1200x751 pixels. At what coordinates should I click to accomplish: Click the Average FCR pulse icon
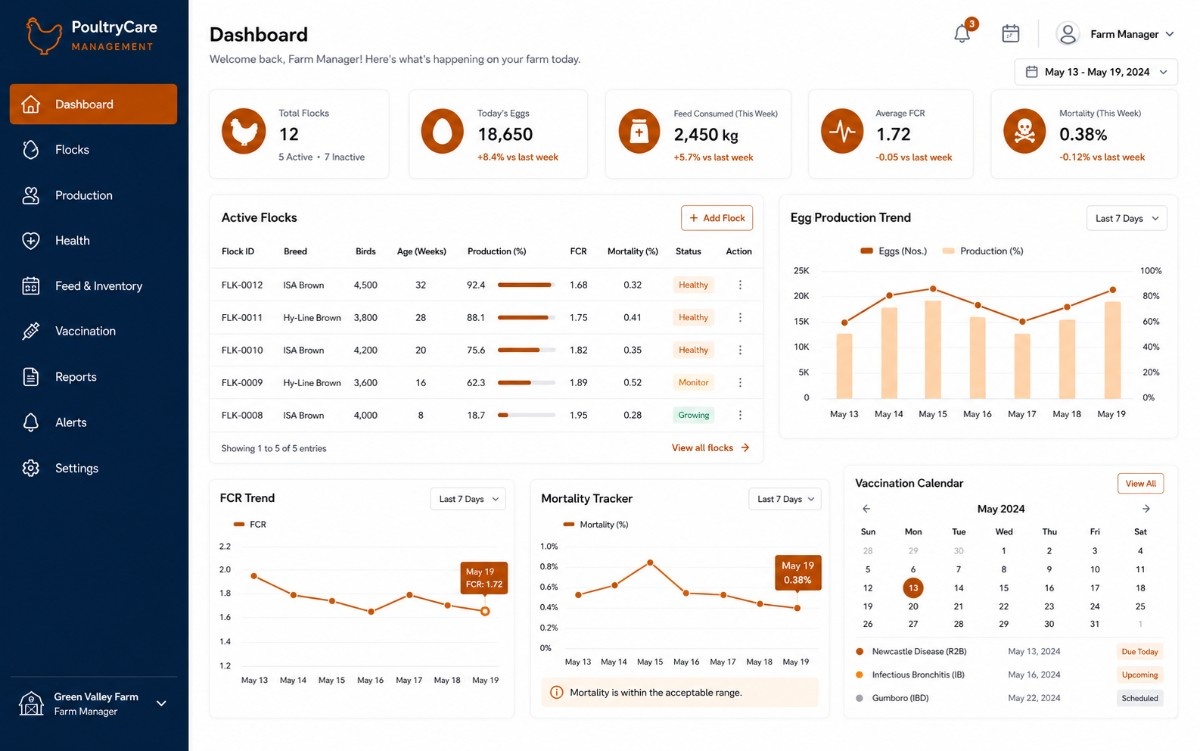pos(842,131)
